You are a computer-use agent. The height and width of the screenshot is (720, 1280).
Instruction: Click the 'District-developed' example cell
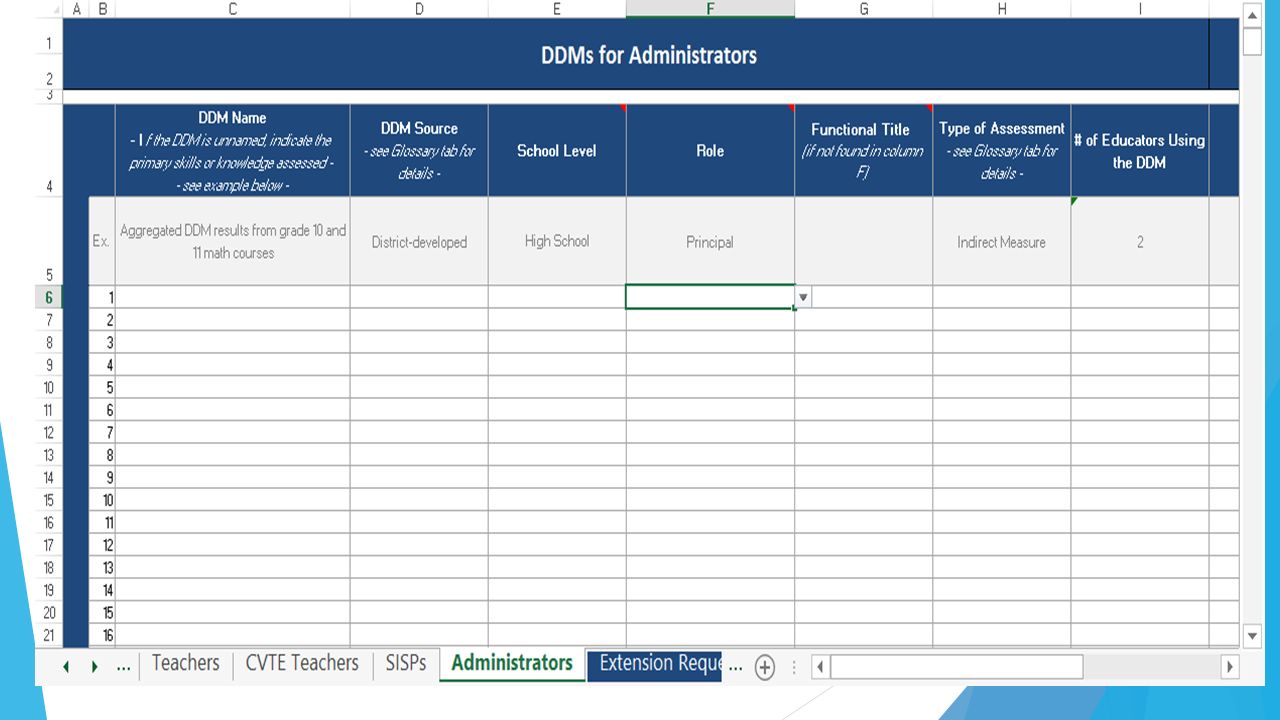[x=419, y=241]
